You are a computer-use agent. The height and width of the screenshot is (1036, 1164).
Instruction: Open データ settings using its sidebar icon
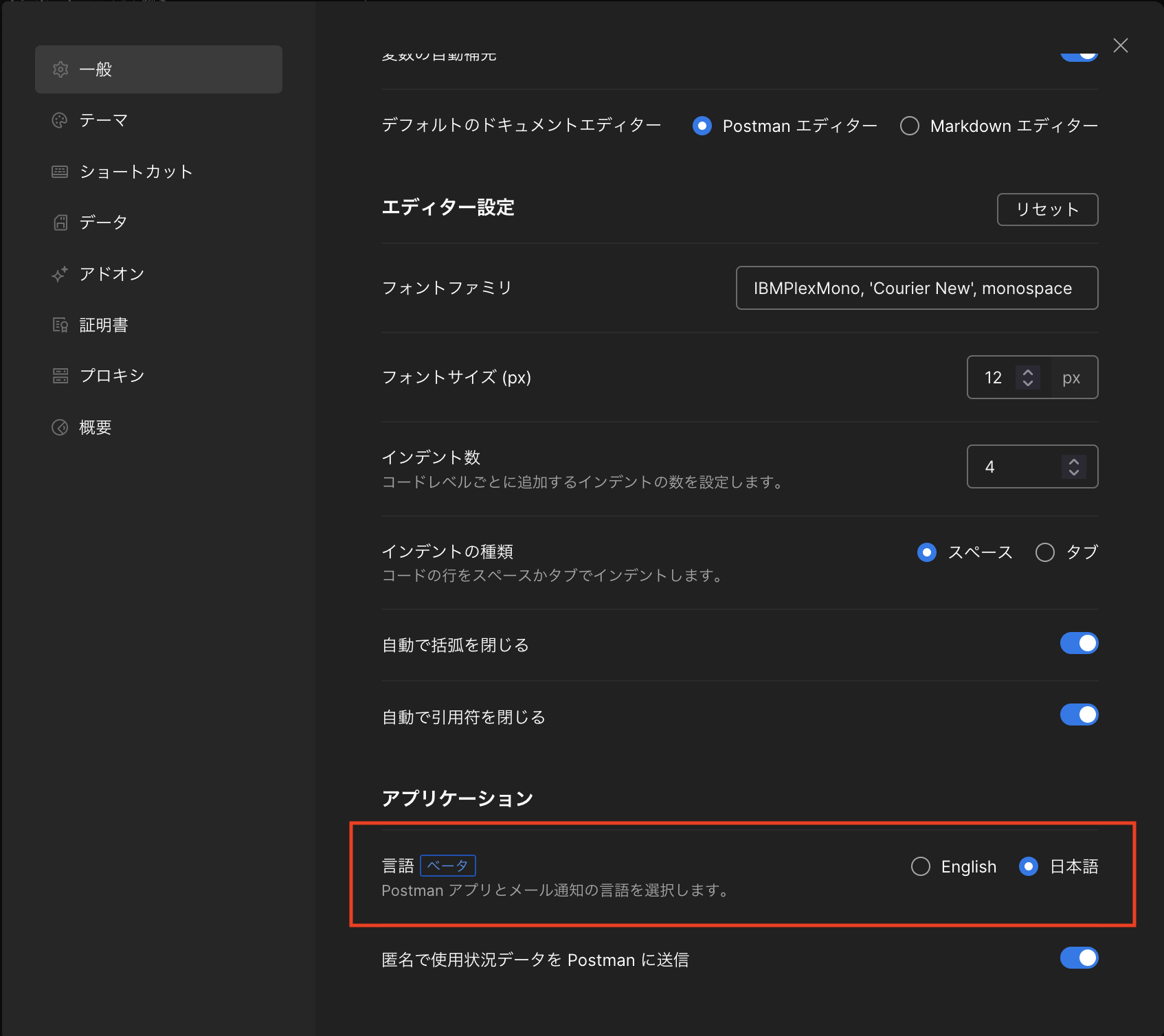(60, 222)
